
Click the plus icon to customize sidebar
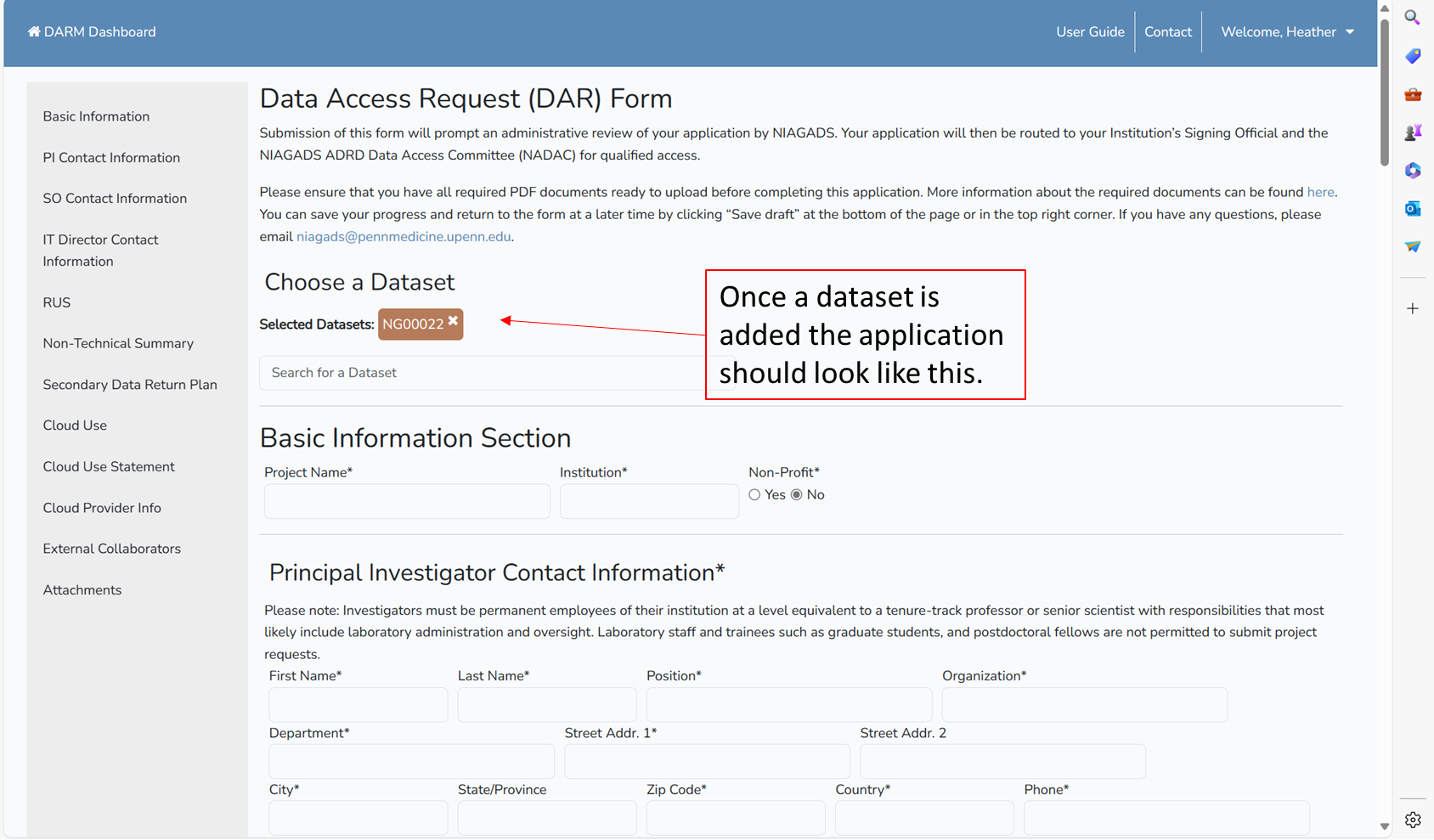[1412, 308]
